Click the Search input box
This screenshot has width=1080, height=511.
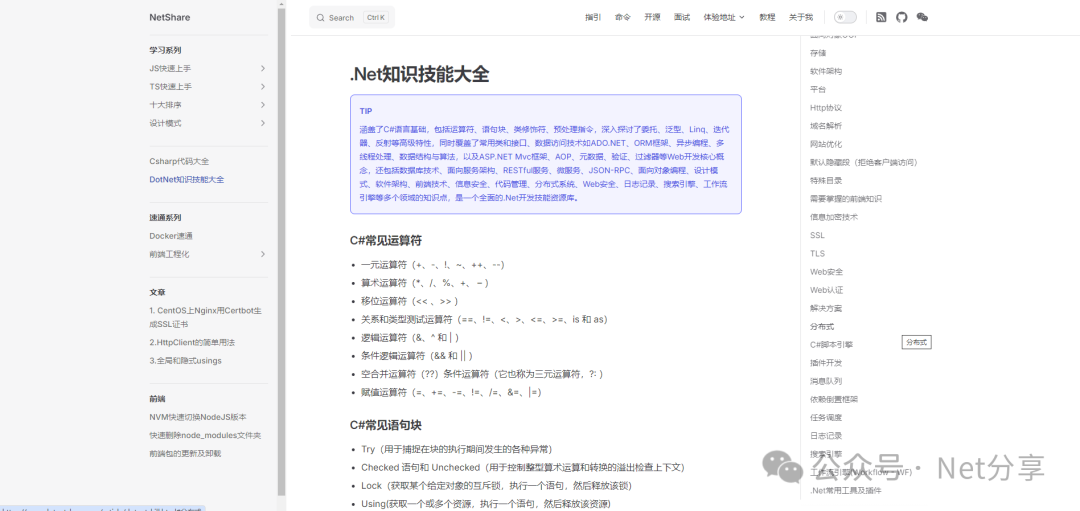pos(352,17)
